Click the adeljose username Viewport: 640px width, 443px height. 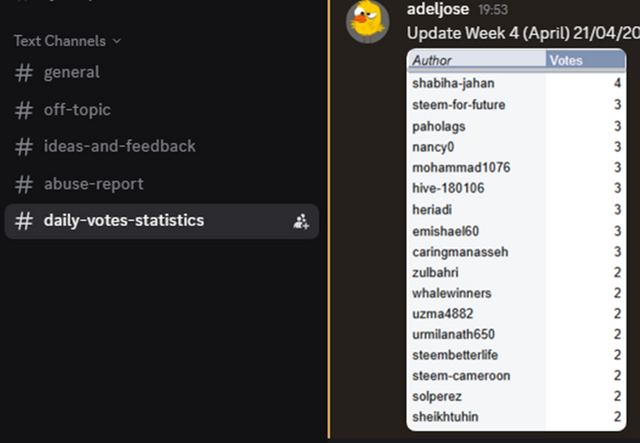coord(438,9)
